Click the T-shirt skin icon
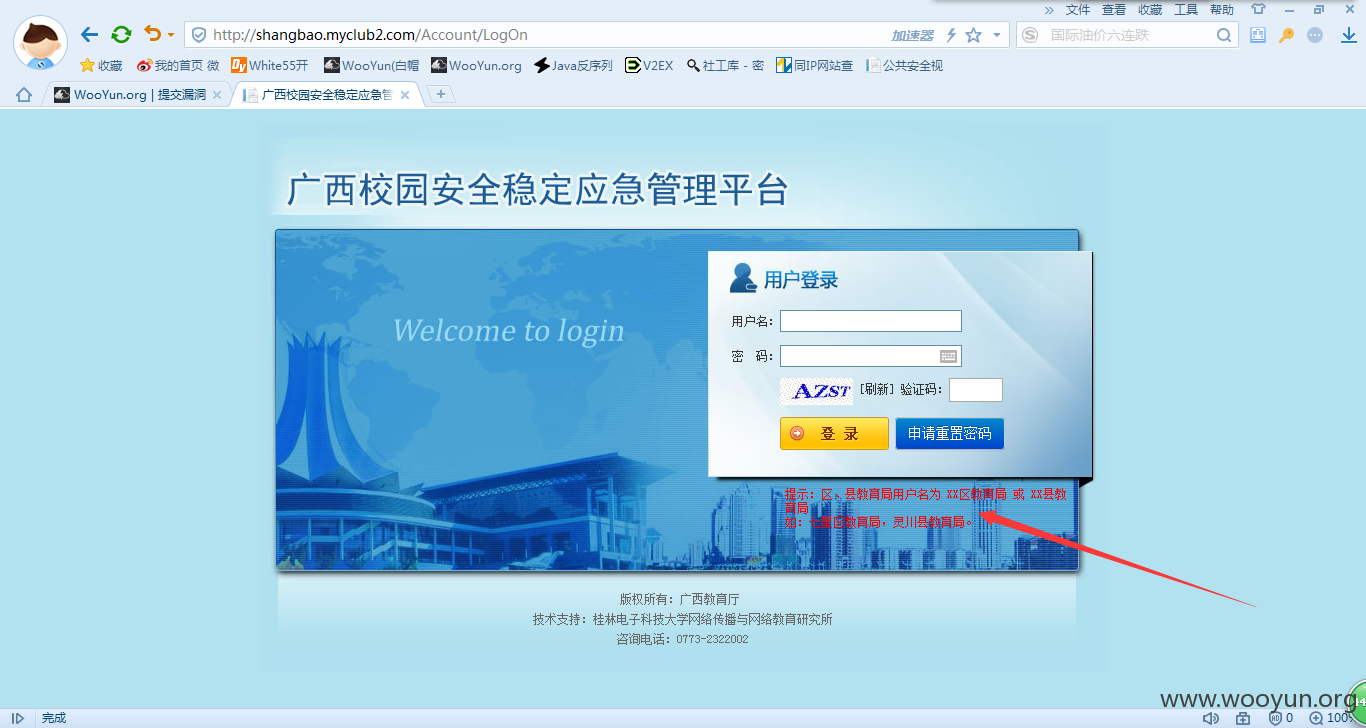This screenshot has width=1366, height=728. click(x=1258, y=9)
